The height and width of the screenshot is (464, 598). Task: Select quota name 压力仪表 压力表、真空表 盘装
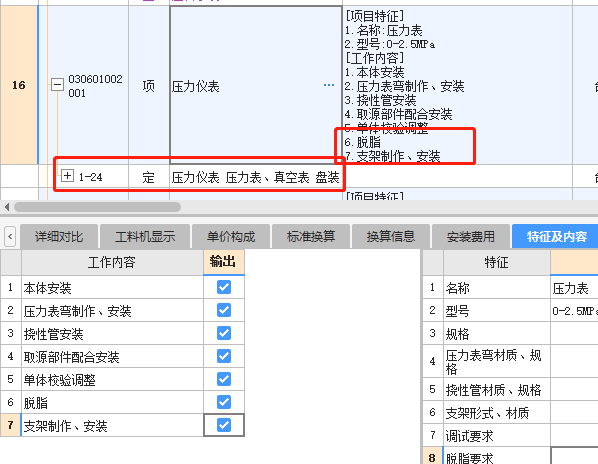tap(256, 177)
